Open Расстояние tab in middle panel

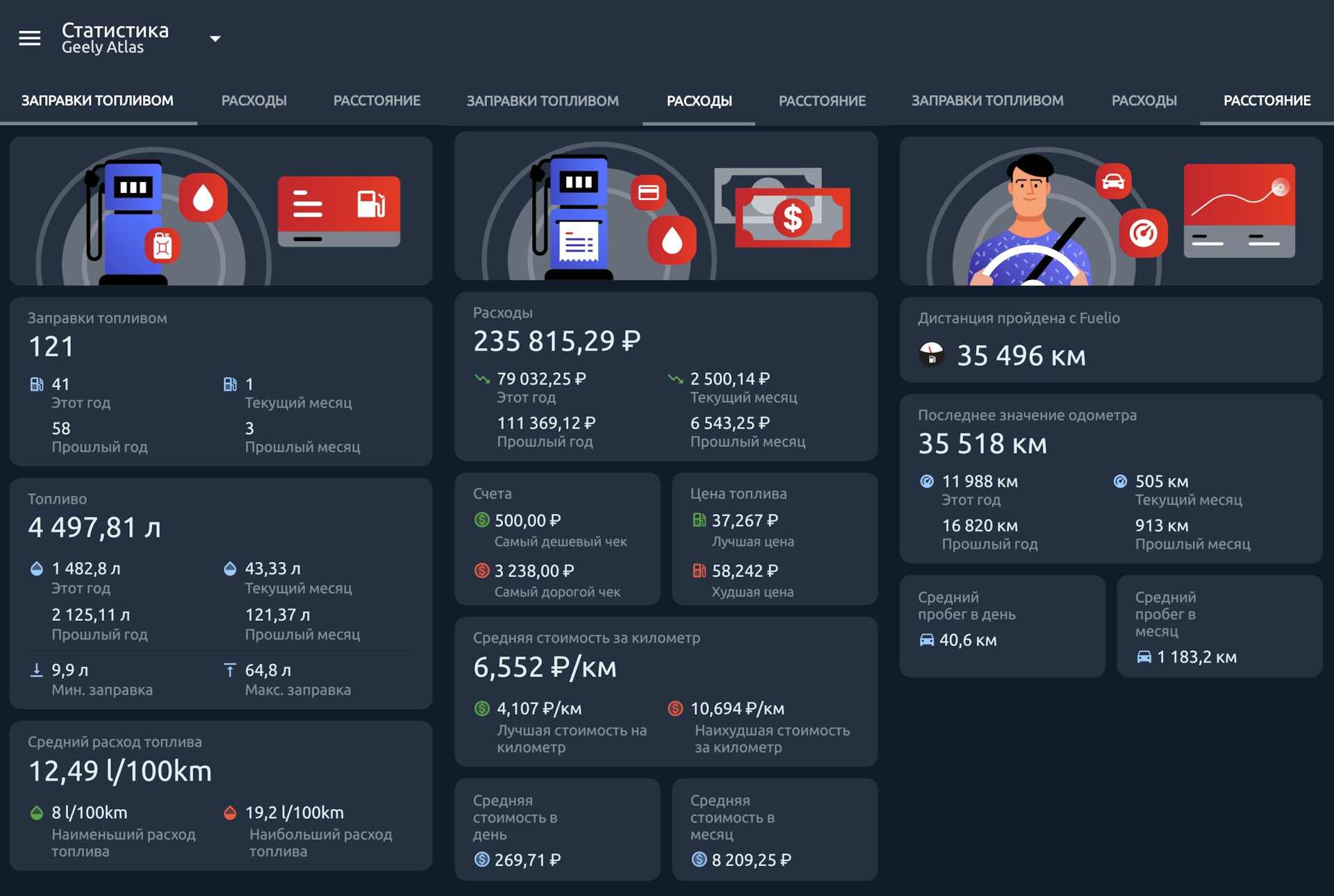click(822, 101)
